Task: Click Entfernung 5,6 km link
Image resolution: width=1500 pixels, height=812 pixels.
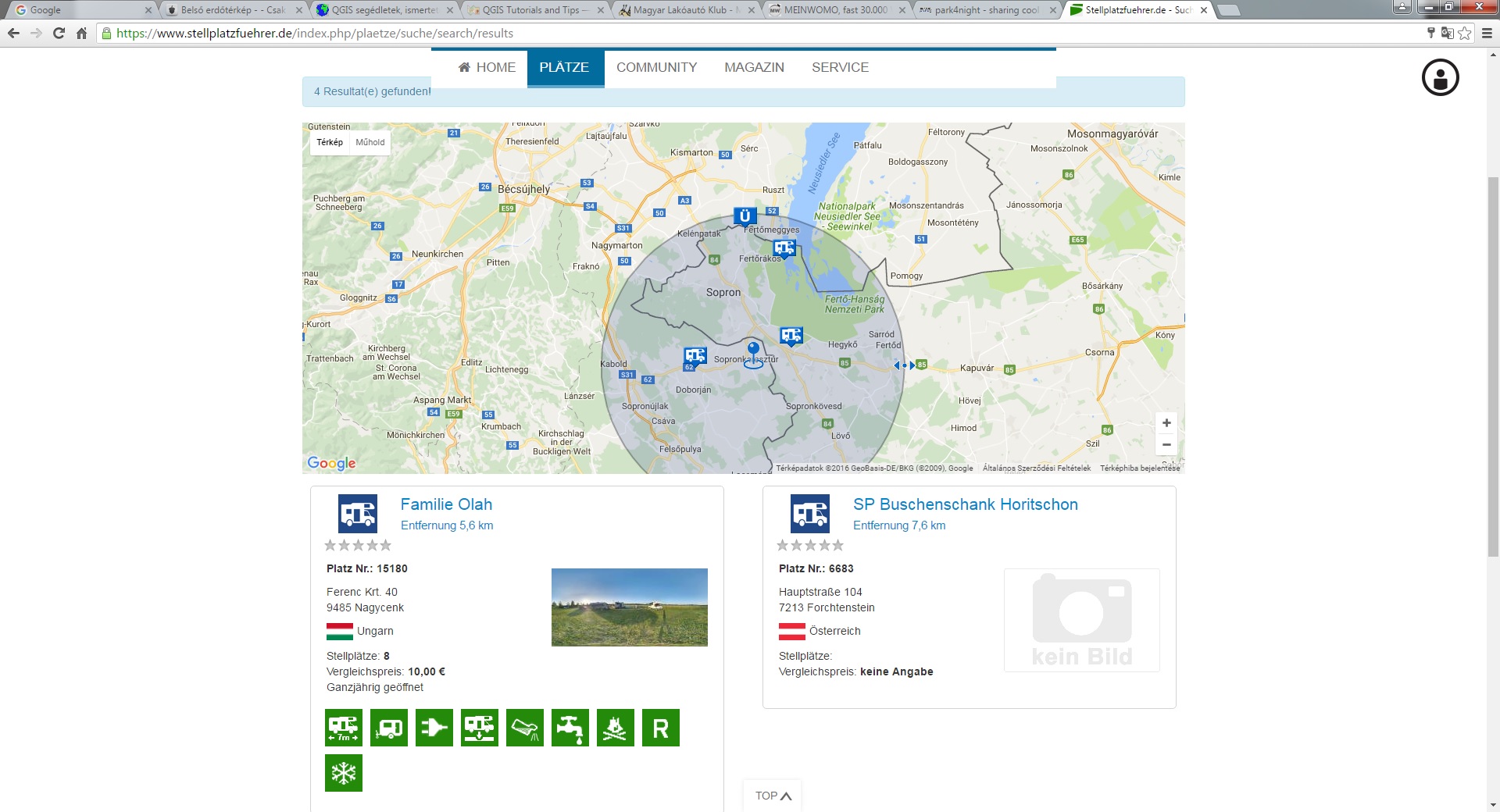Action: point(447,525)
